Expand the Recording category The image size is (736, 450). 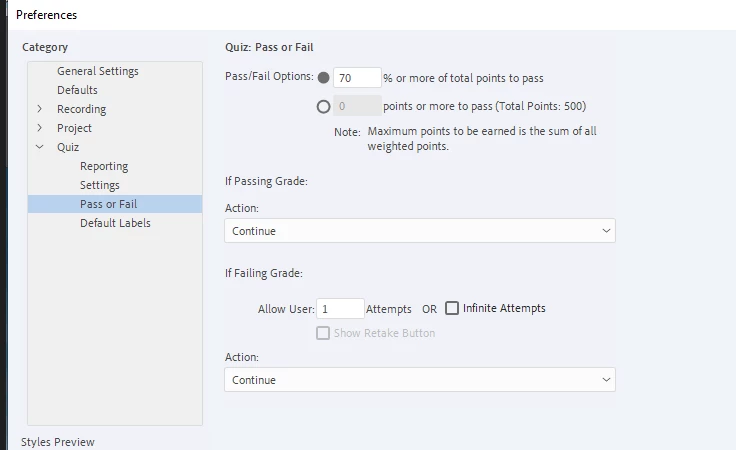39,109
